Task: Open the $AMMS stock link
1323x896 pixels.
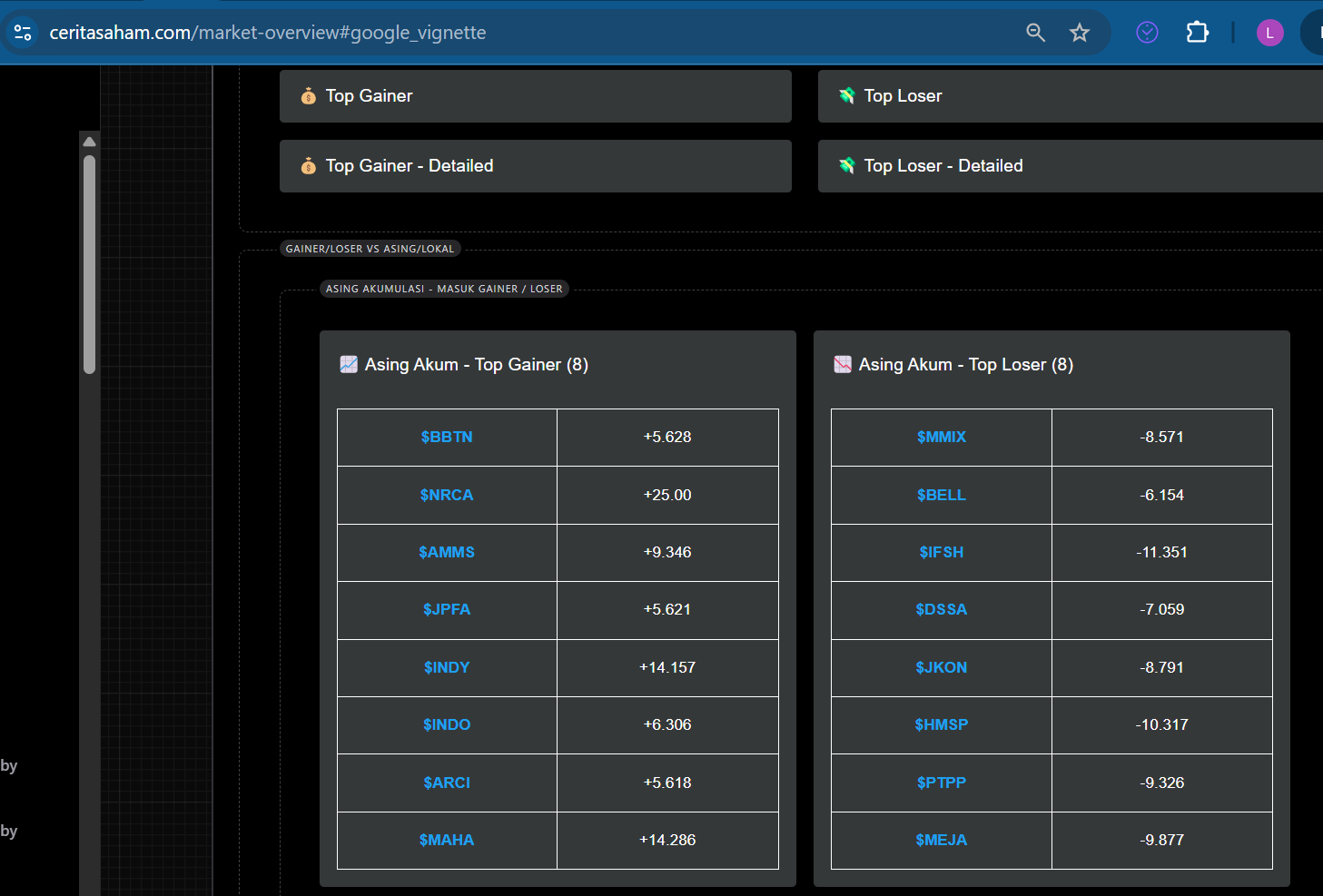Action: coord(447,552)
